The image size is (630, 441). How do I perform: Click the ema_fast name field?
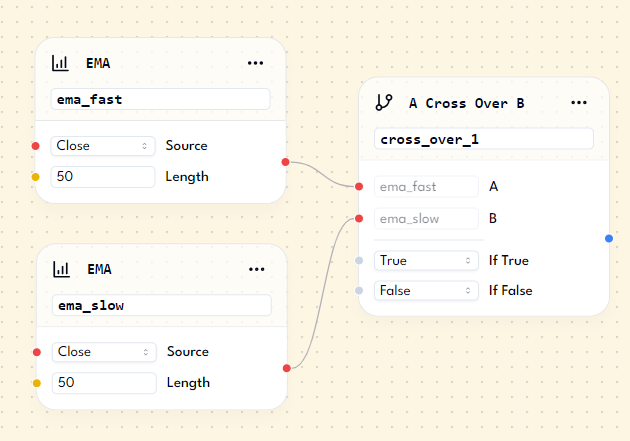click(160, 99)
